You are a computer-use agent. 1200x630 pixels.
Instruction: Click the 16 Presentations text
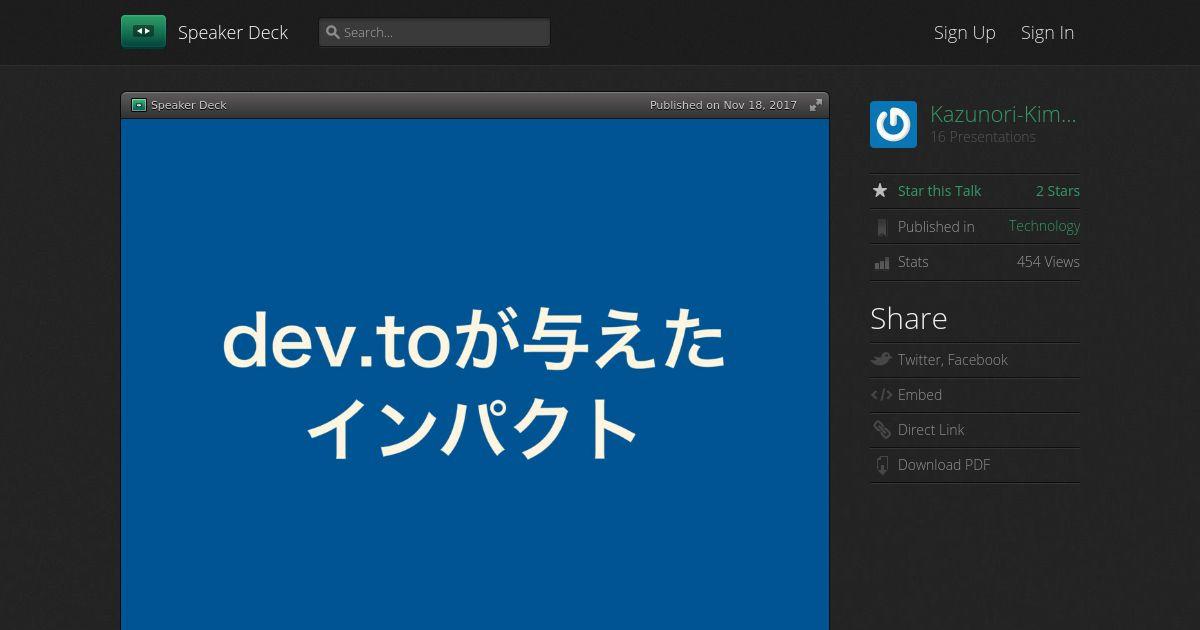pos(983,137)
